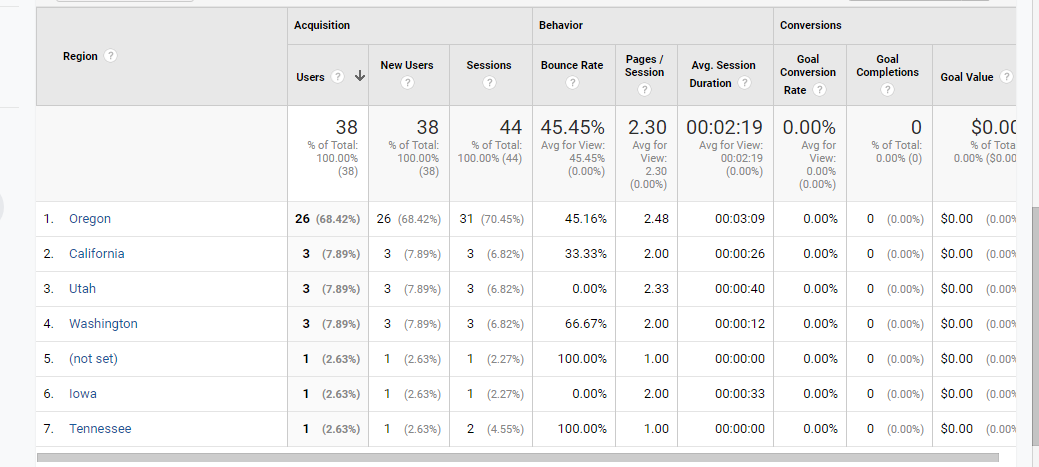
Task: Sort table by Bounce Rate header
Action: pyautogui.click(x=572, y=65)
